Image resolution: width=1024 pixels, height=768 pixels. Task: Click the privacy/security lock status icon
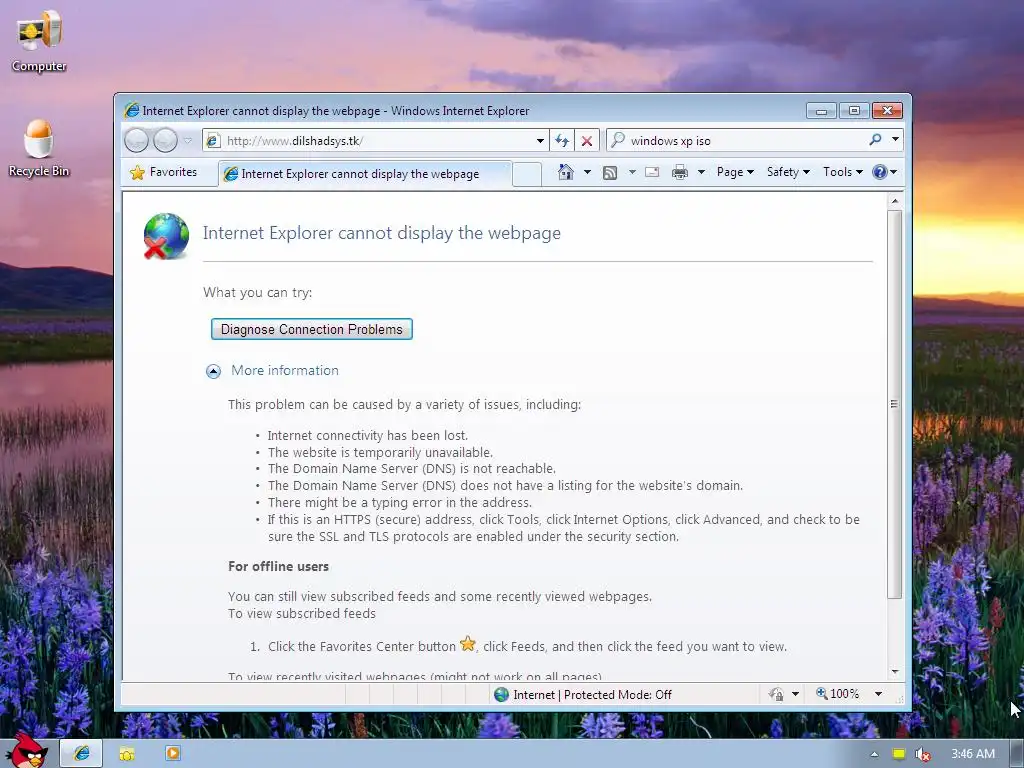coord(776,694)
